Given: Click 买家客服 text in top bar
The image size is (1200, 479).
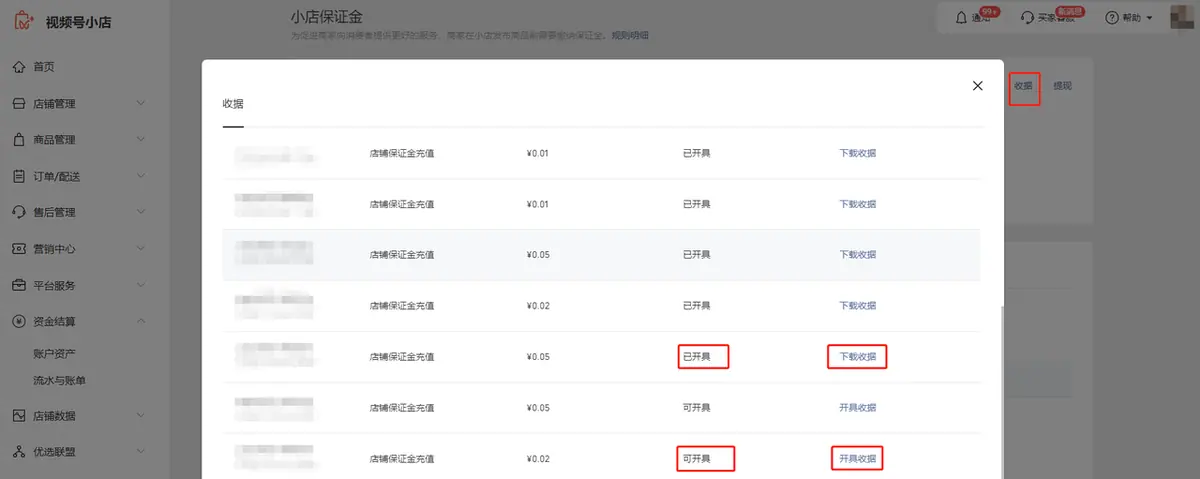Looking at the screenshot, I should 1056,19.
